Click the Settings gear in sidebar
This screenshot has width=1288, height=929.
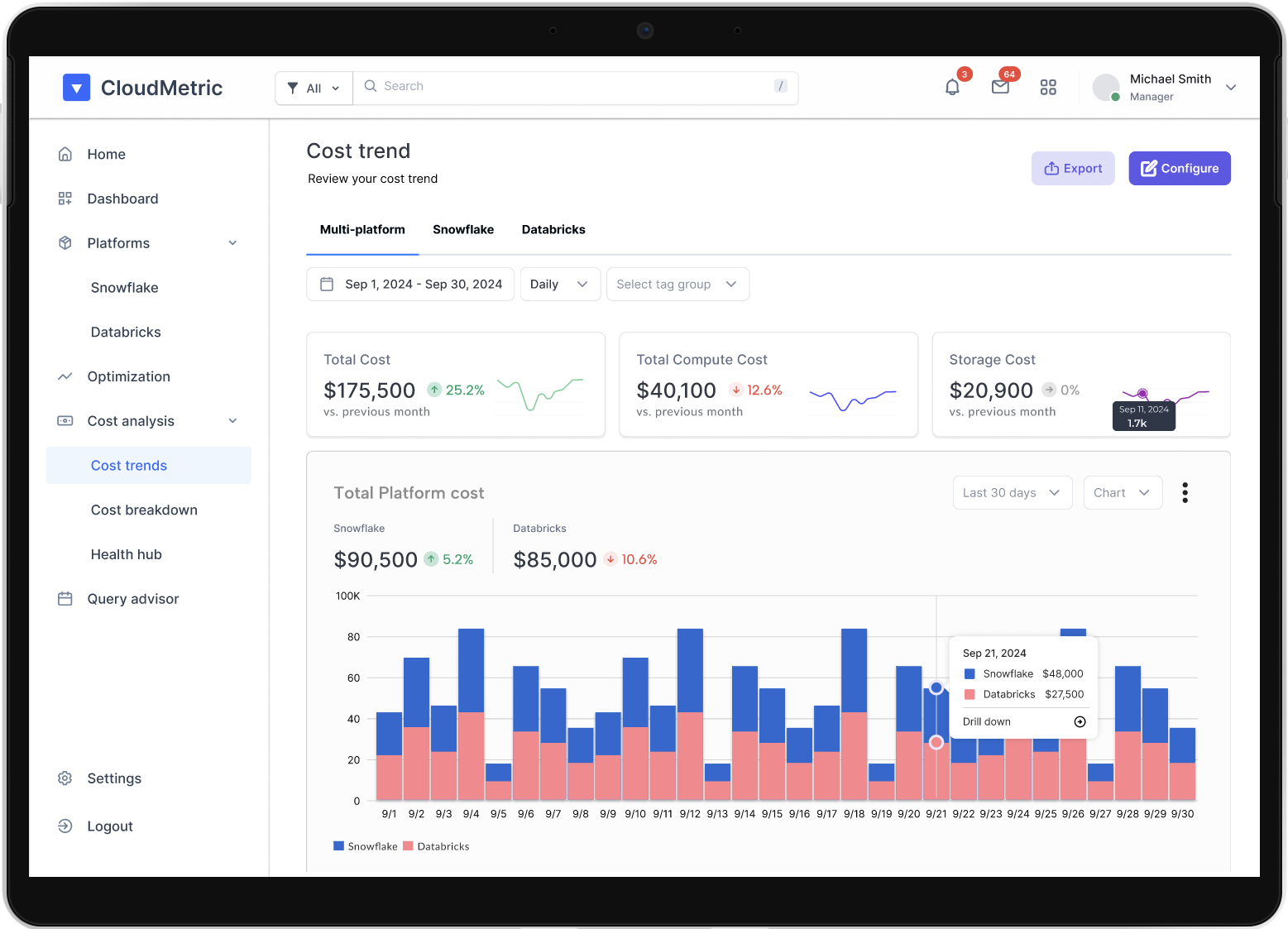pos(65,778)
